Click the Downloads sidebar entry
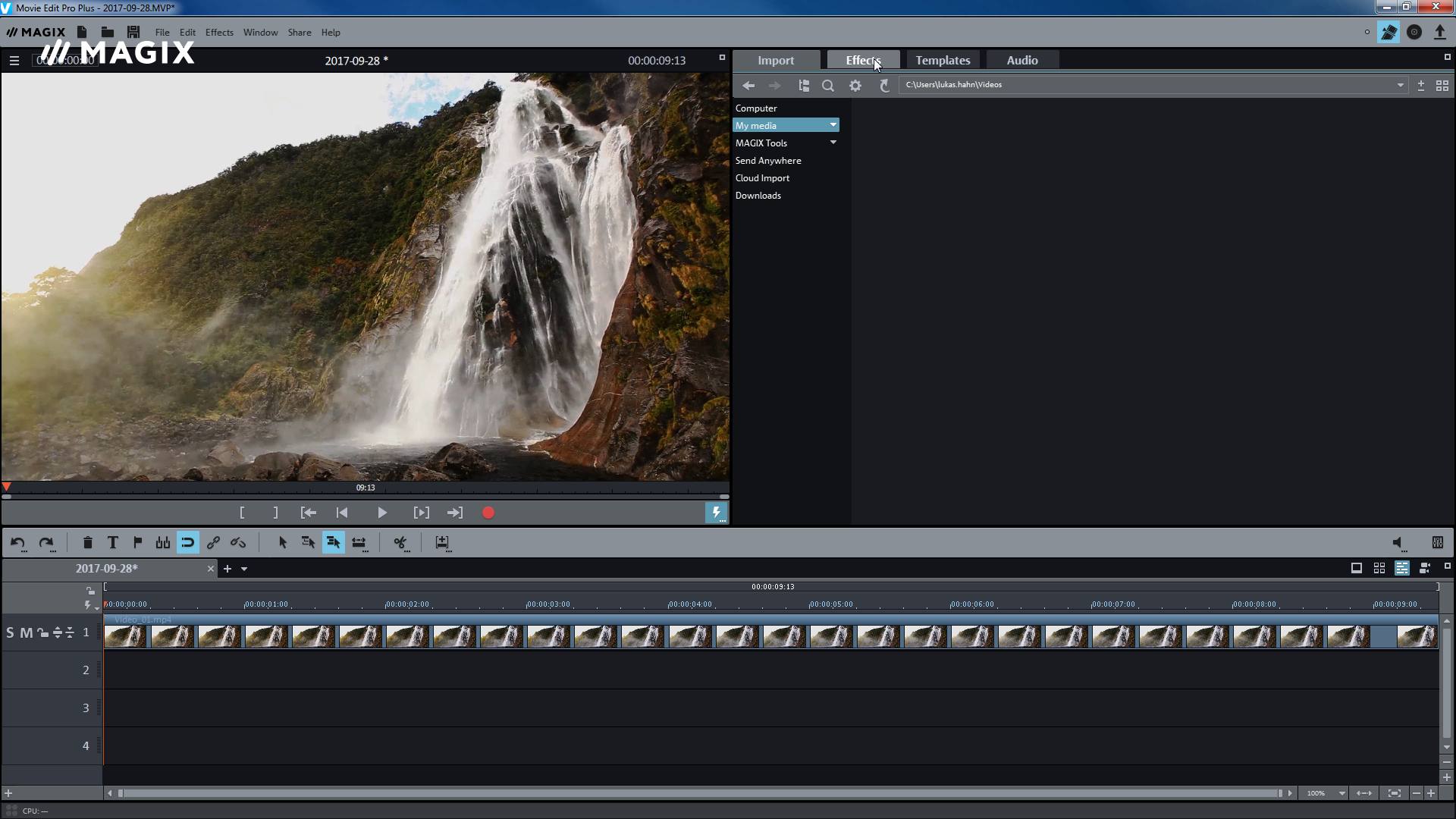Image resolution: width=1456 pixels, height=819 pixels. pyautogui.click(x=758, y=195)
